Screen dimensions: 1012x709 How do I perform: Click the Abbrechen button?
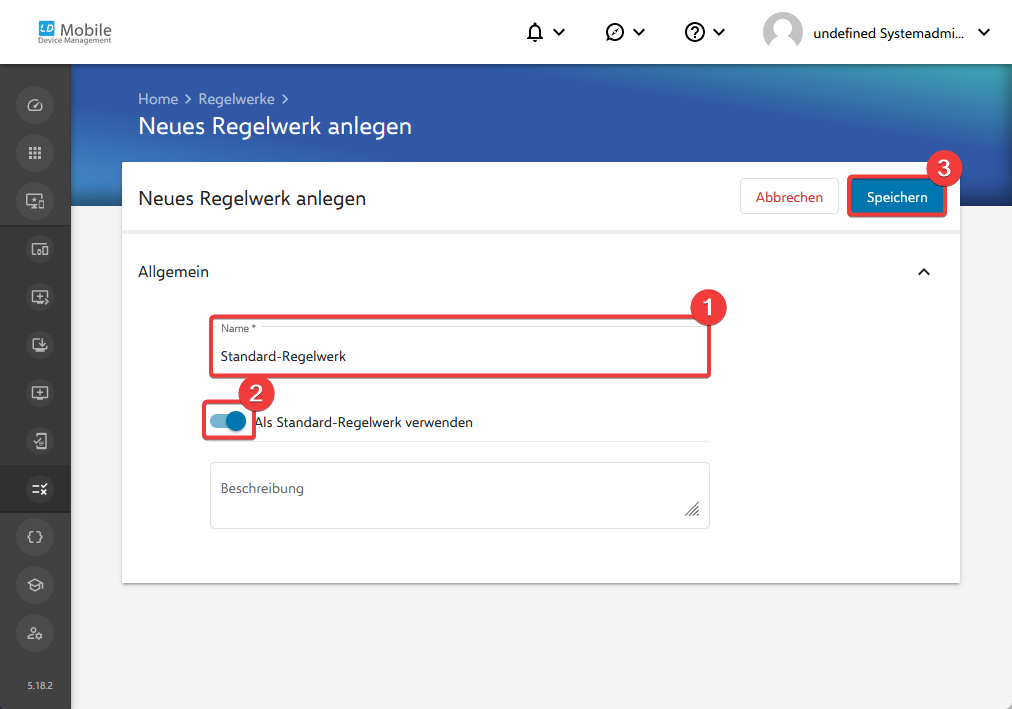(789, 197)
